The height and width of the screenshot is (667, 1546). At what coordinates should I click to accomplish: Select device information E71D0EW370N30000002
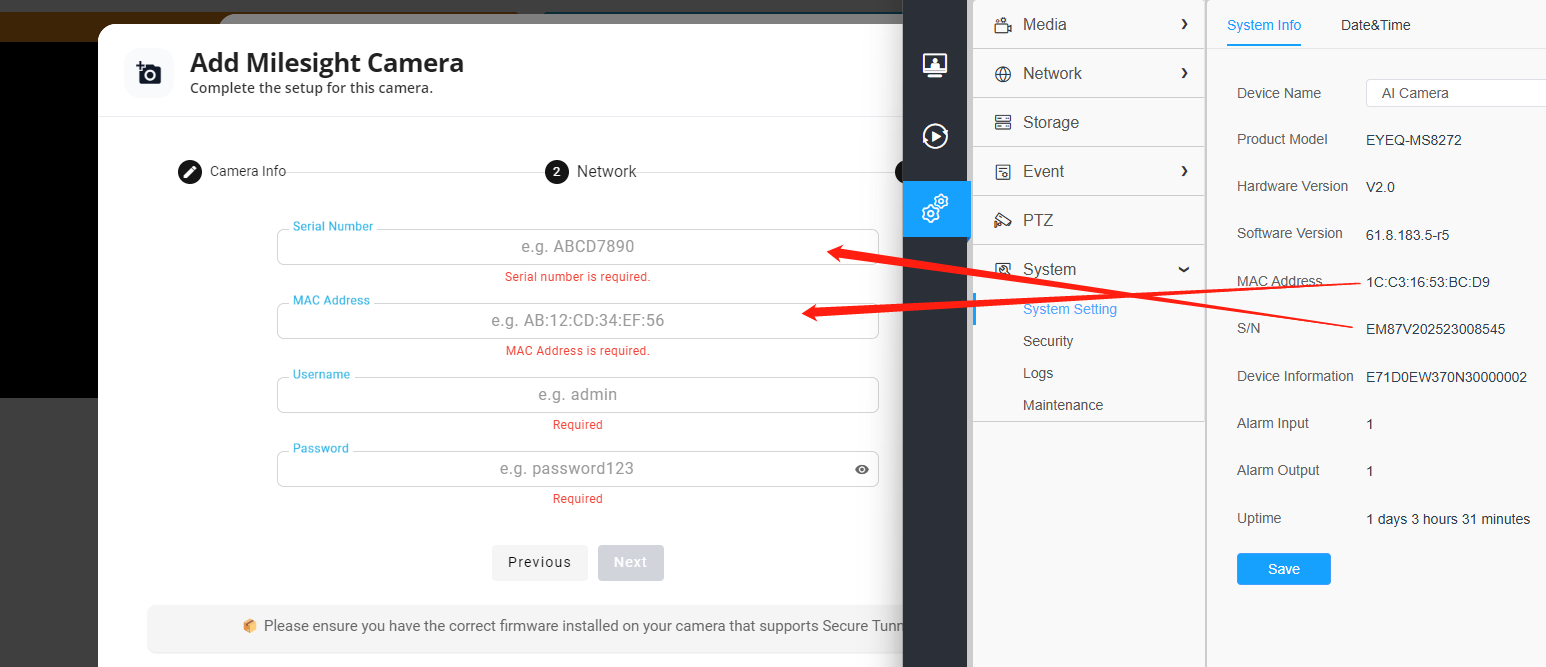point(1447,377)
